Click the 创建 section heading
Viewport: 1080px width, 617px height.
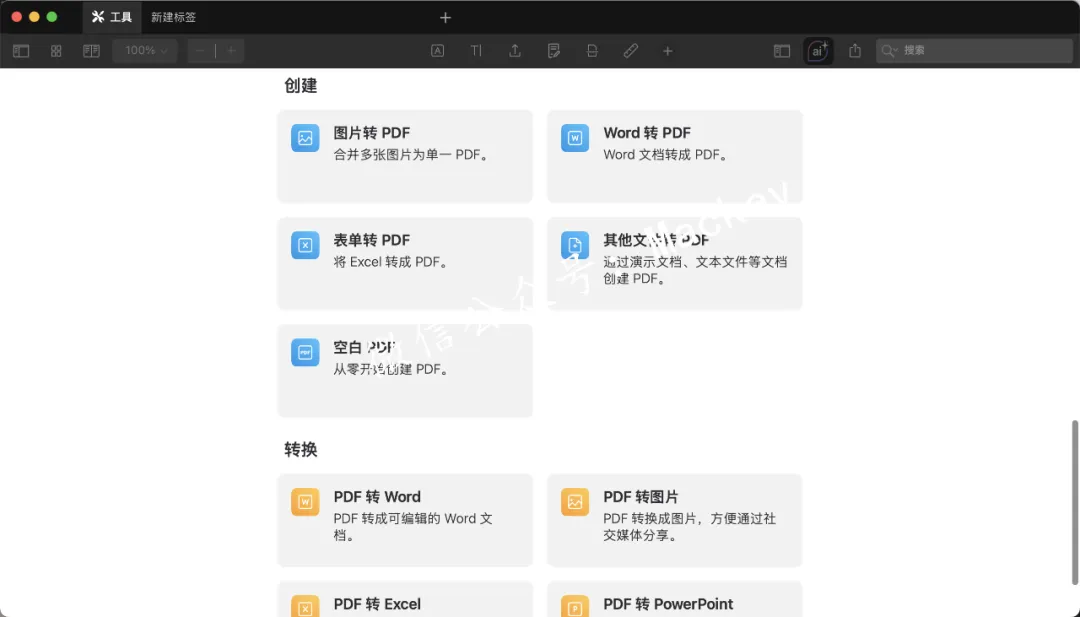[300, 85]
